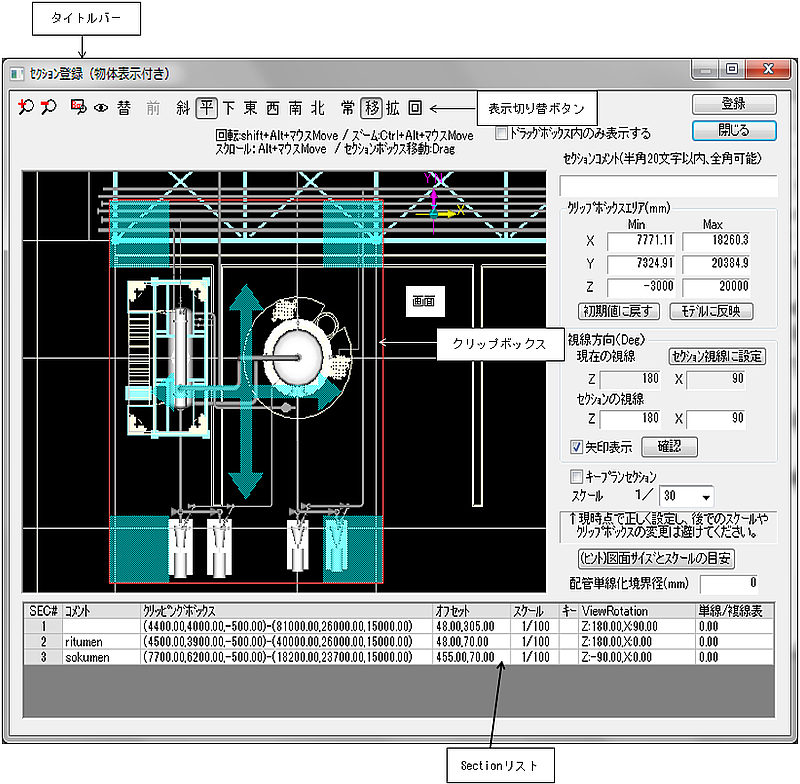Image resolution: width=800 pixels, height=784 pixels.
Task: Open the スケール 1/30 dropdown
Action: point(707,496)
